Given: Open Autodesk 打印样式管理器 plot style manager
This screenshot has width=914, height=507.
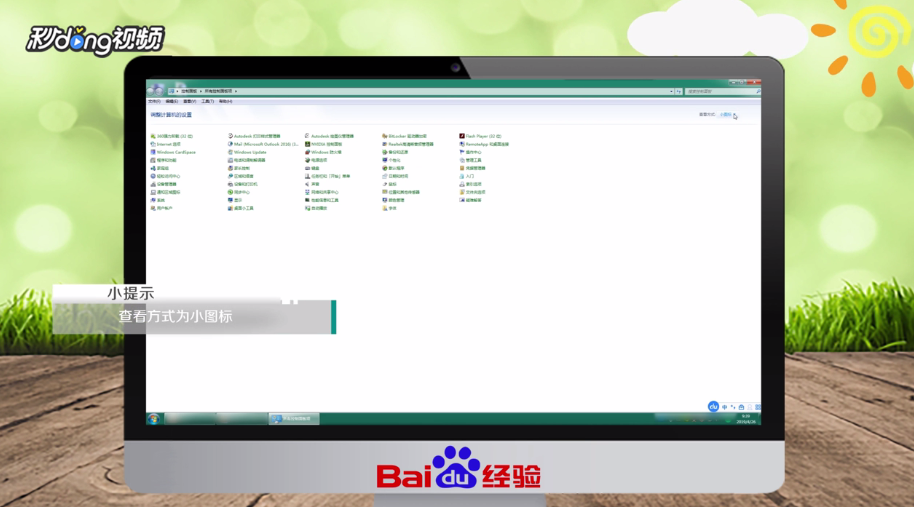Looking at the screenshot, I should [x=254, y=136].
